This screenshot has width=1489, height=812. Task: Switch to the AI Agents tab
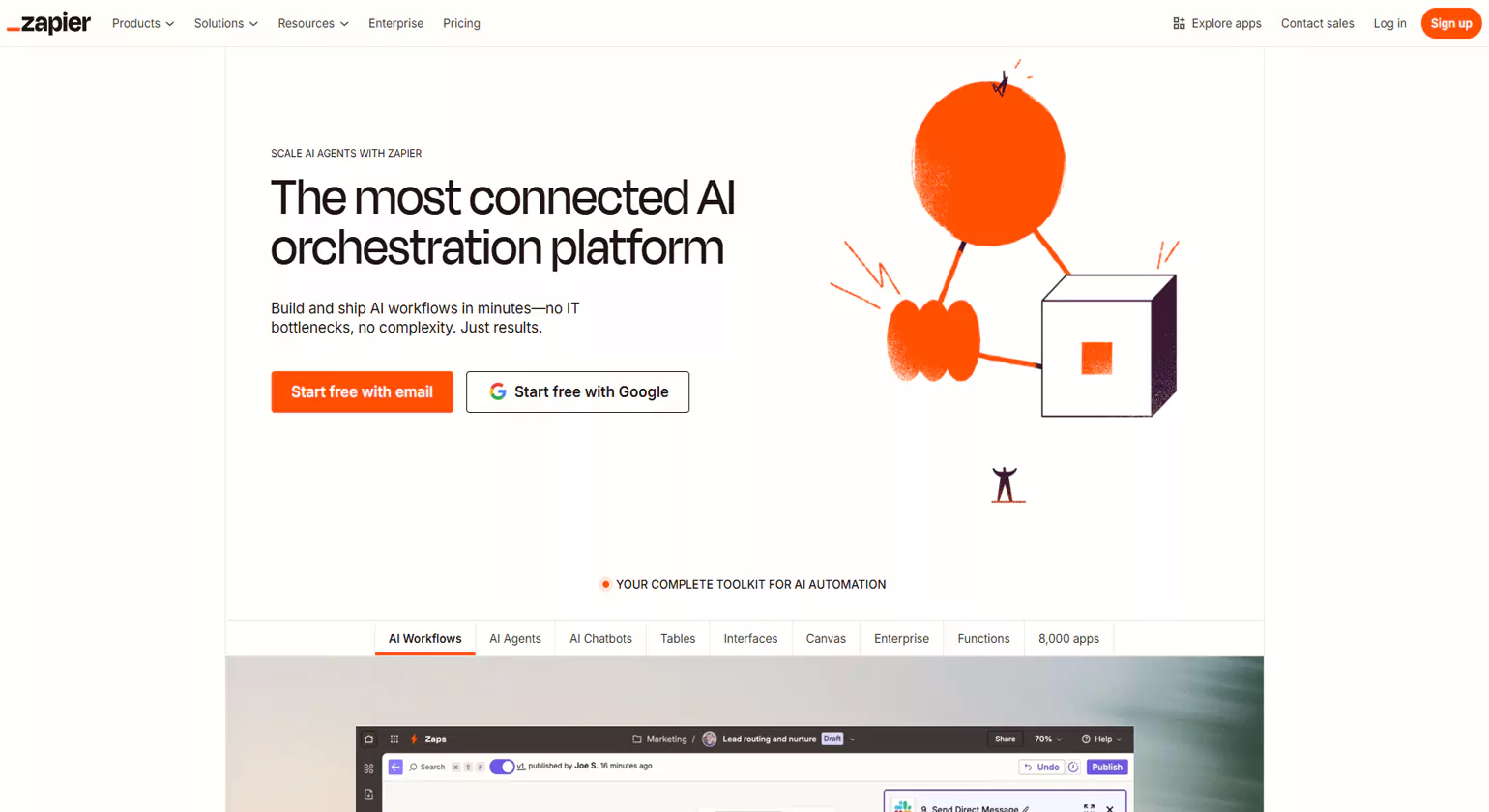514,639
